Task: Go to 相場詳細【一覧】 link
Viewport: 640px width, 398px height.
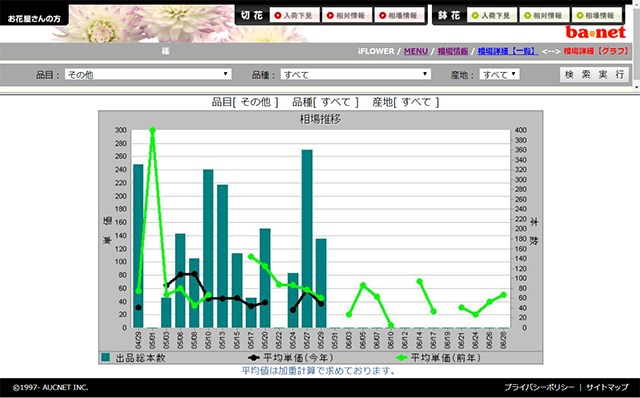Action: (507, 51)
